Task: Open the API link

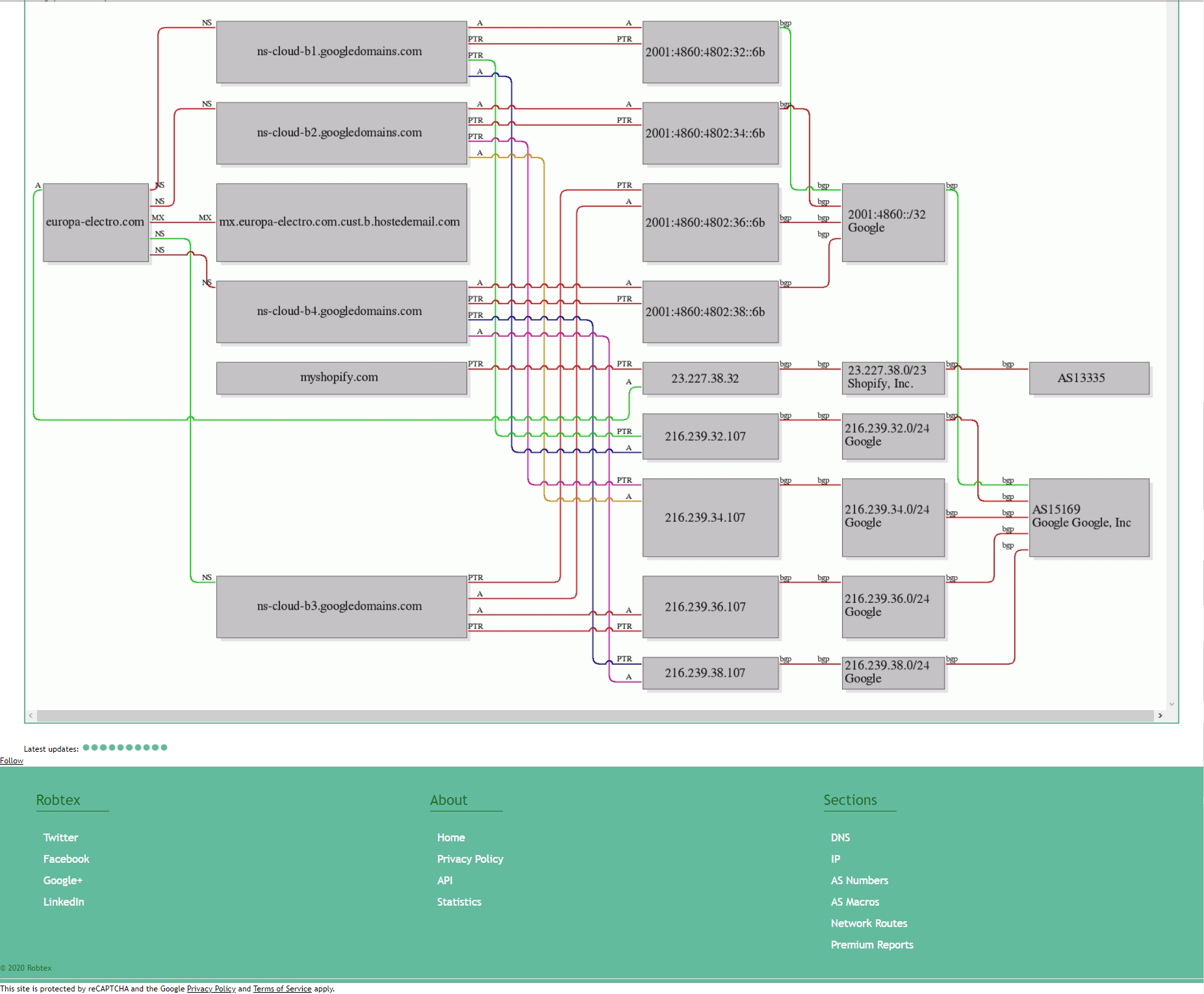Action: [445, 880]
